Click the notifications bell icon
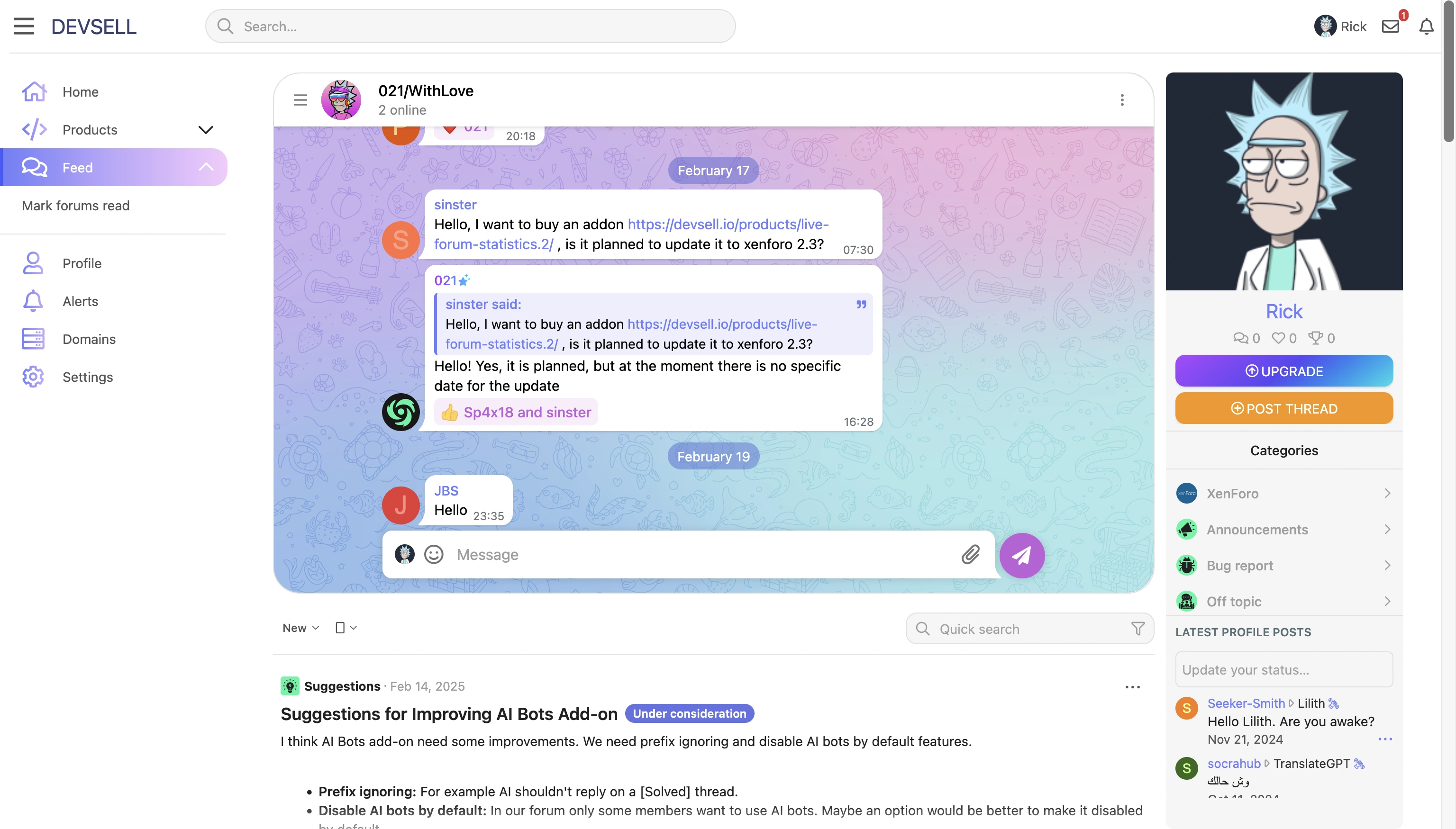Image resolution: width=1456 pixels, height=829 pixels. pos(1426,26)
